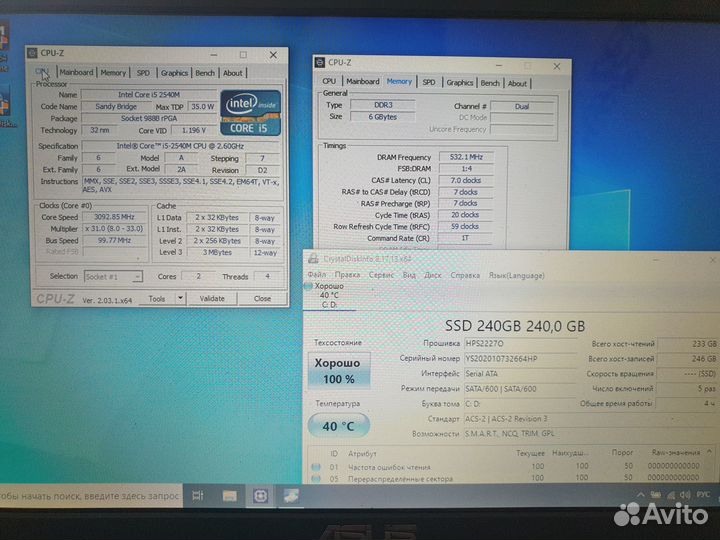This screenshot has width=720, height=540.
Task: Switch keyboard language via РУС indicator
Action: tap(703, 495)
